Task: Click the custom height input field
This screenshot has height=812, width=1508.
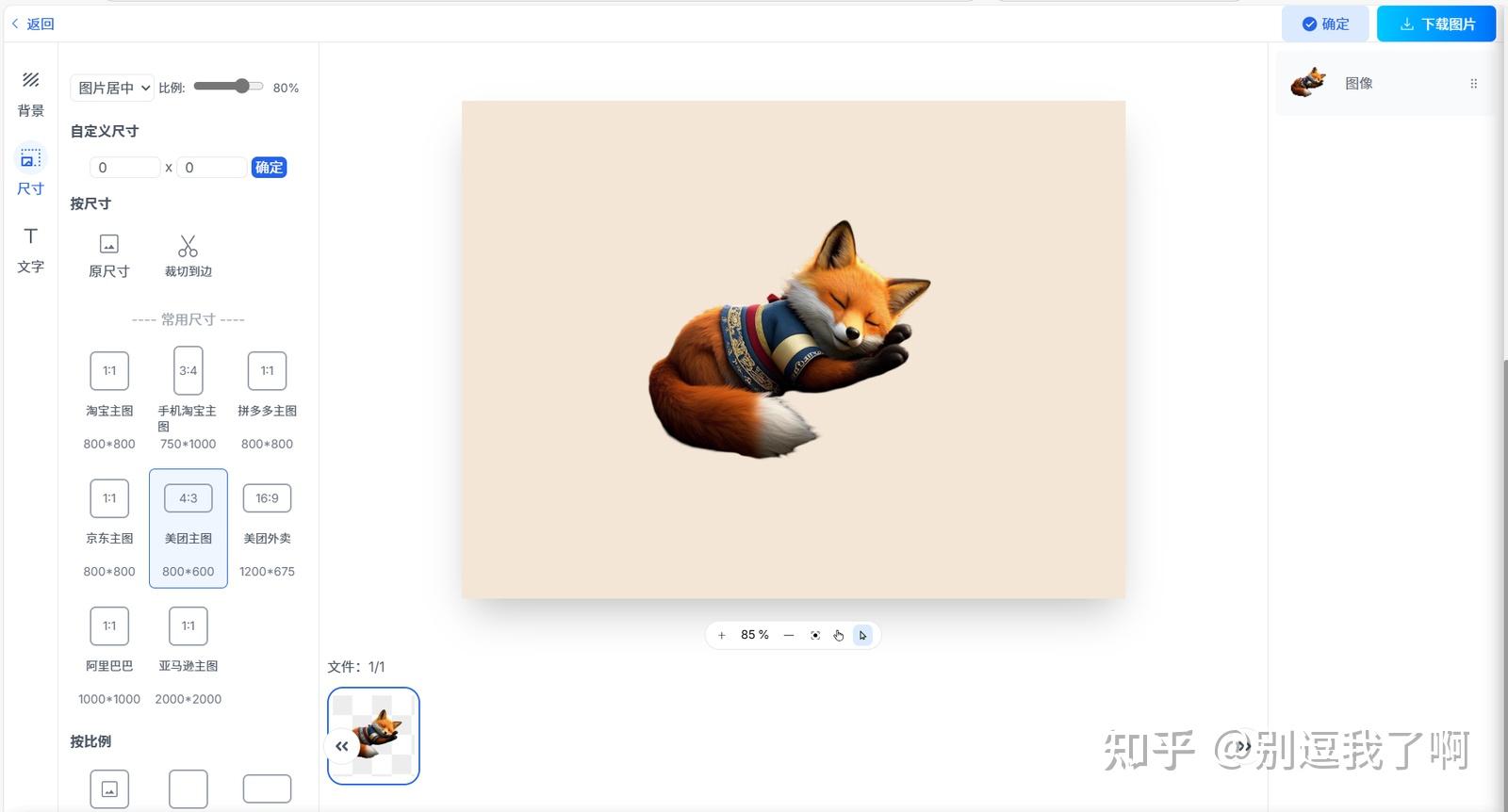Action: coord(211,168)
